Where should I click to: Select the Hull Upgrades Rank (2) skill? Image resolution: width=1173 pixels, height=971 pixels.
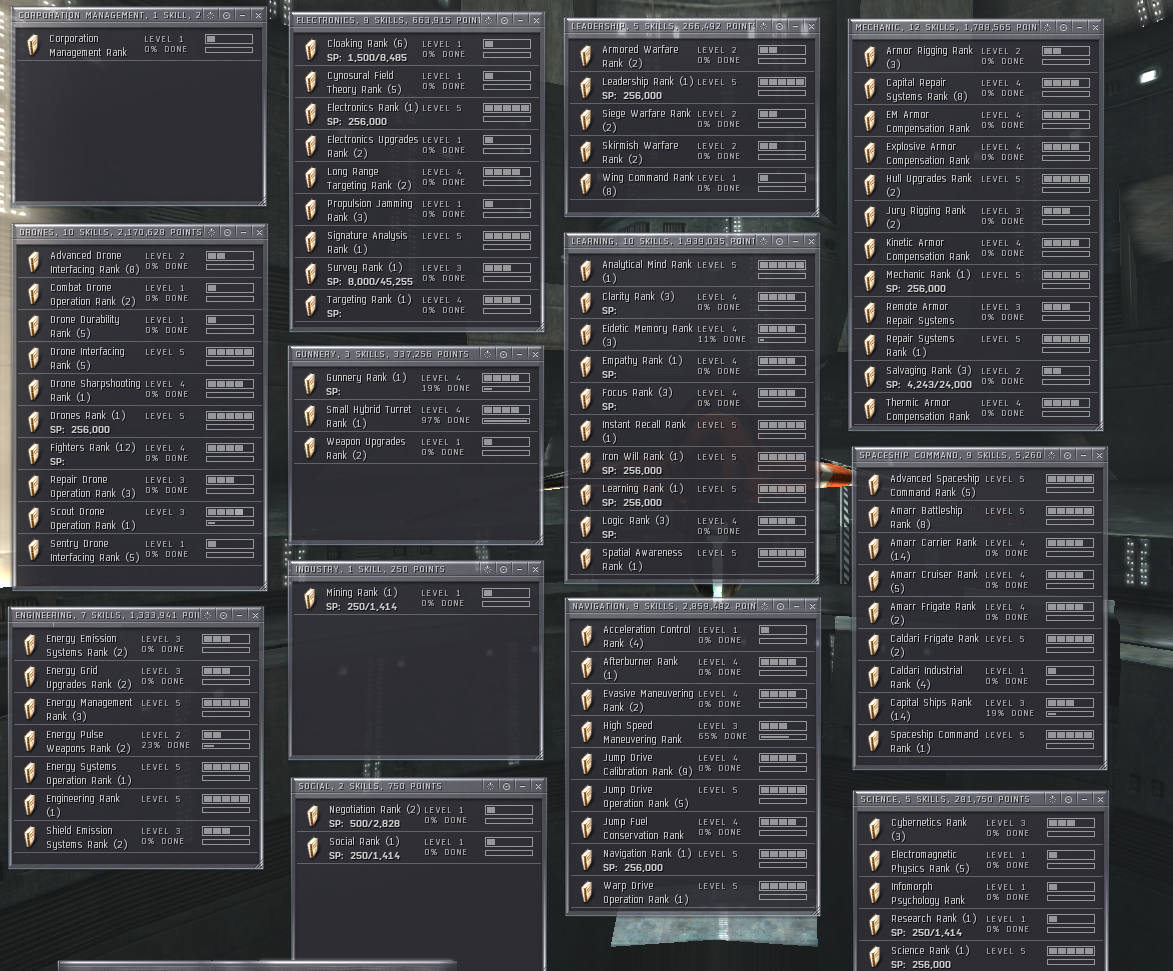click(x=976, y=186)
